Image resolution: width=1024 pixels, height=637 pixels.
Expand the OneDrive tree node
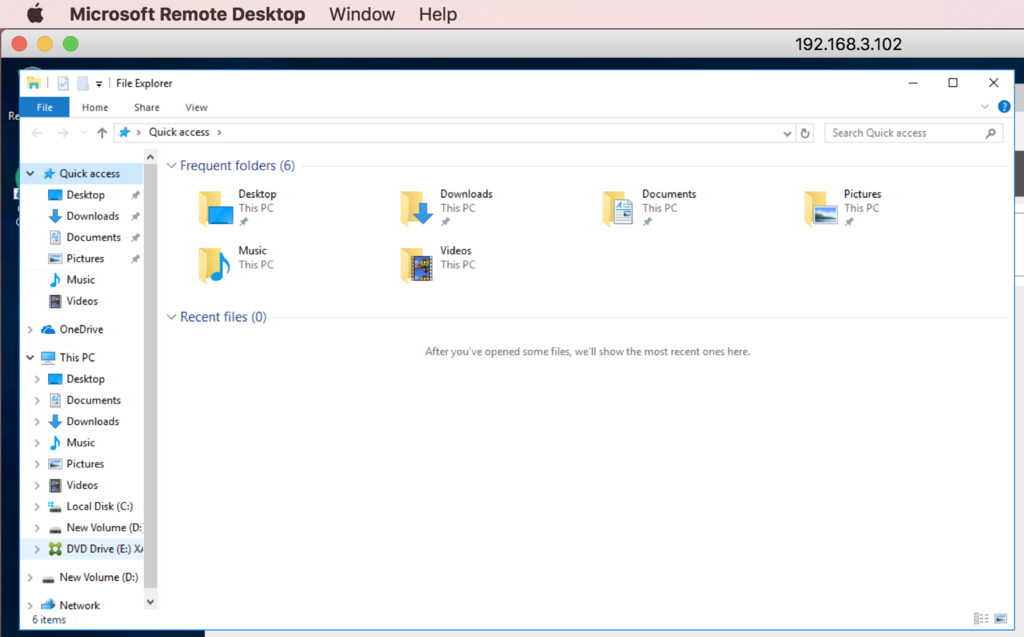[x=30, y=329]
